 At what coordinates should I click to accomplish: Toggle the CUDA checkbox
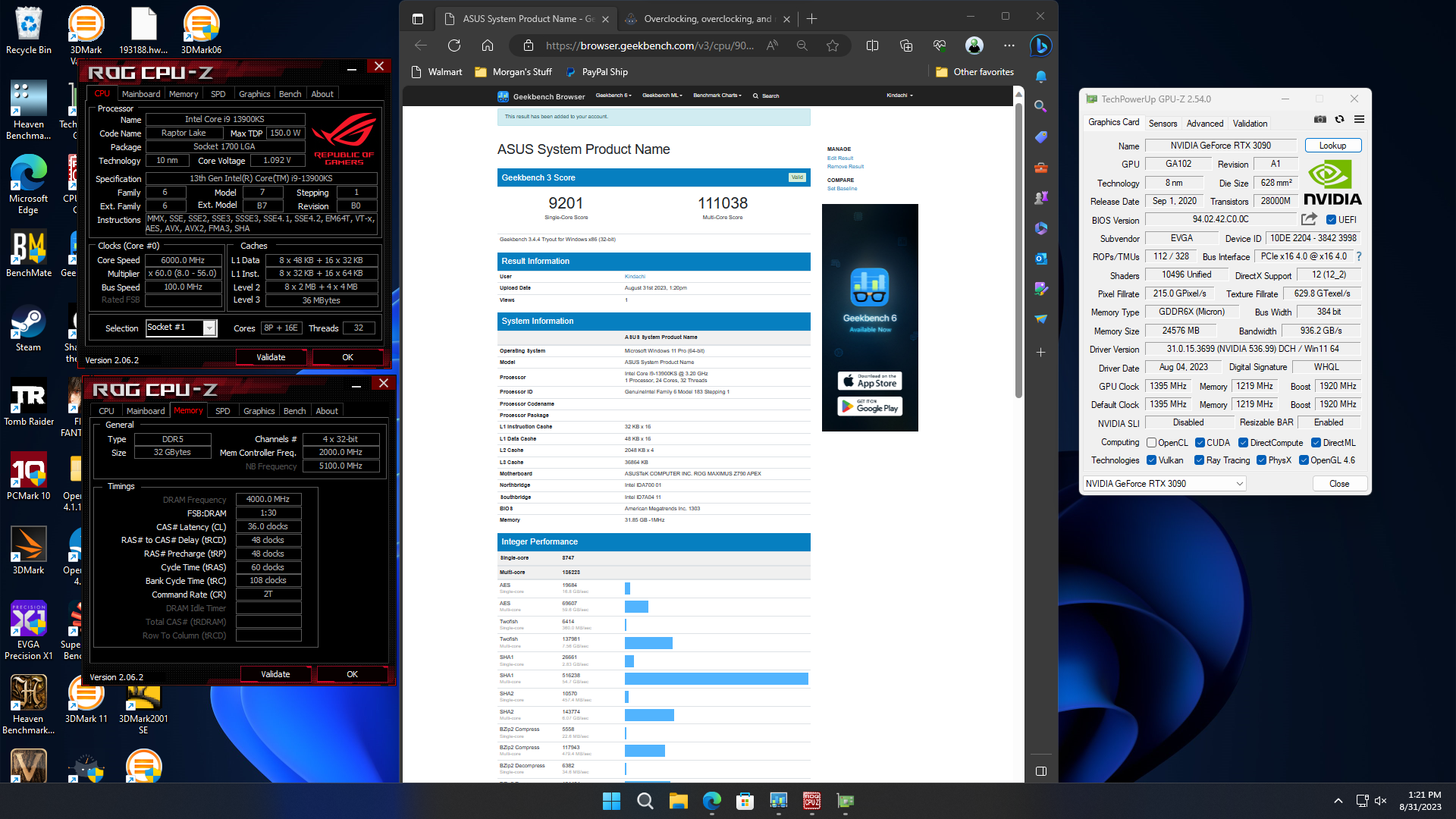click(x=1200, y=443)
